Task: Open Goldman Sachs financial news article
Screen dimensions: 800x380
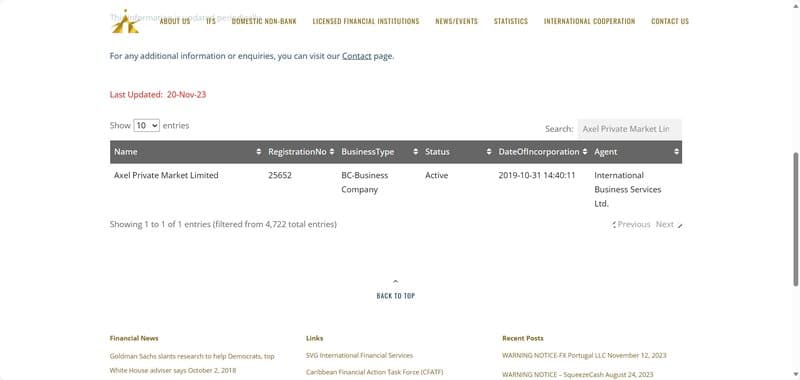Action: pos(192,363)
